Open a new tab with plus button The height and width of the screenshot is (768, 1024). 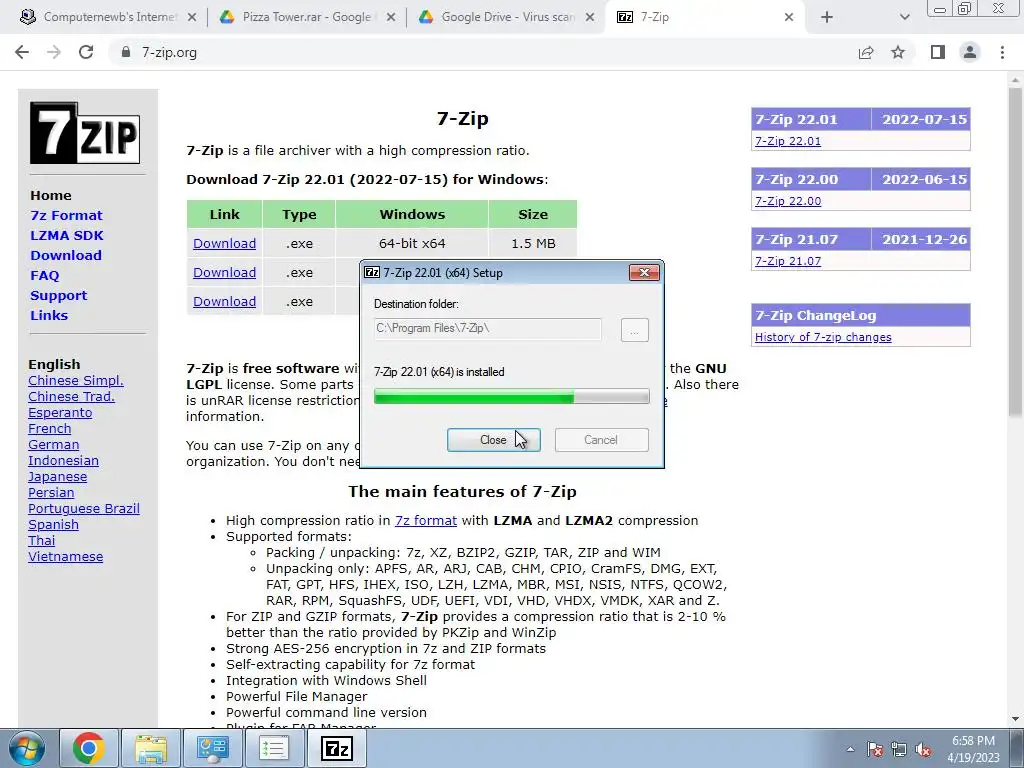coord(827,18)
